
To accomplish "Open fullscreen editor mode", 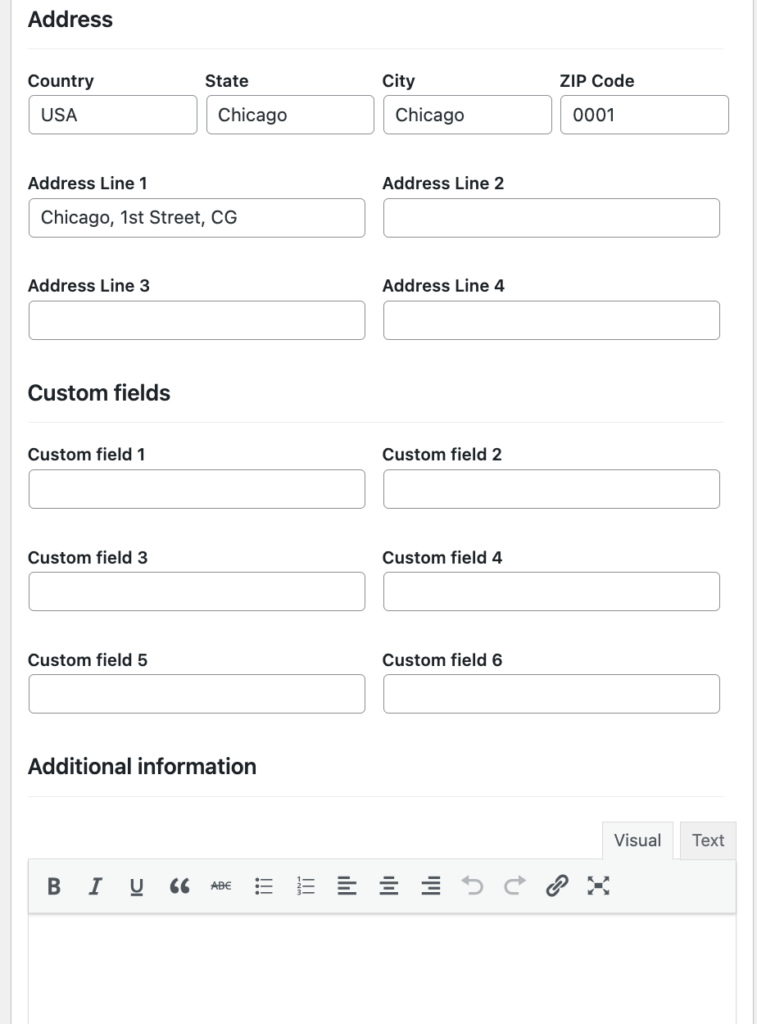I will (x=598, y=886).
